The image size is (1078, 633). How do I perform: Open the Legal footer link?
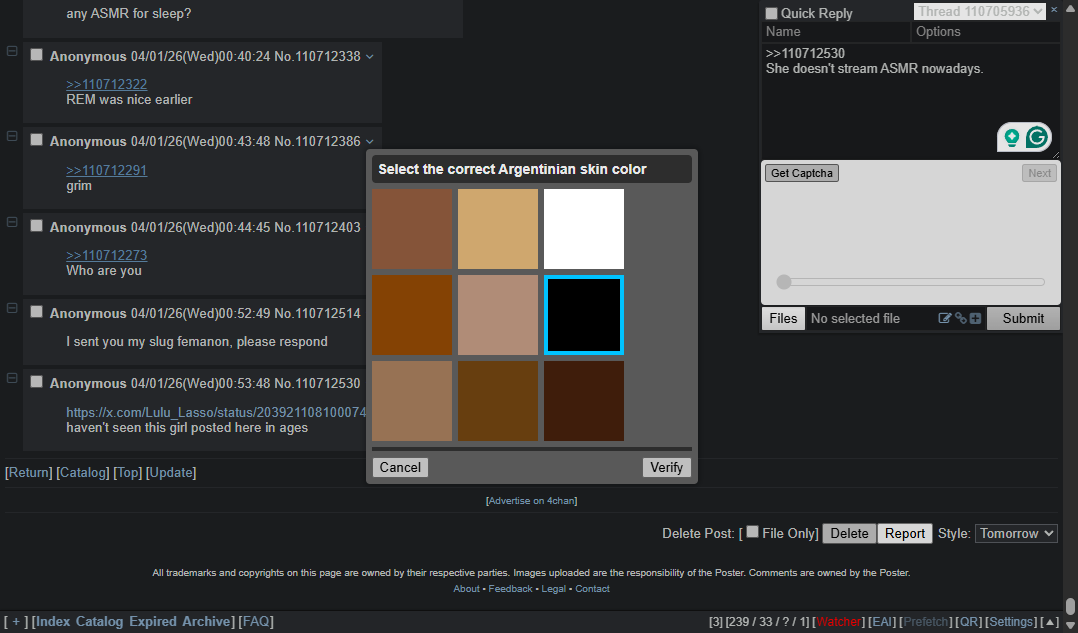click(553, 589)
